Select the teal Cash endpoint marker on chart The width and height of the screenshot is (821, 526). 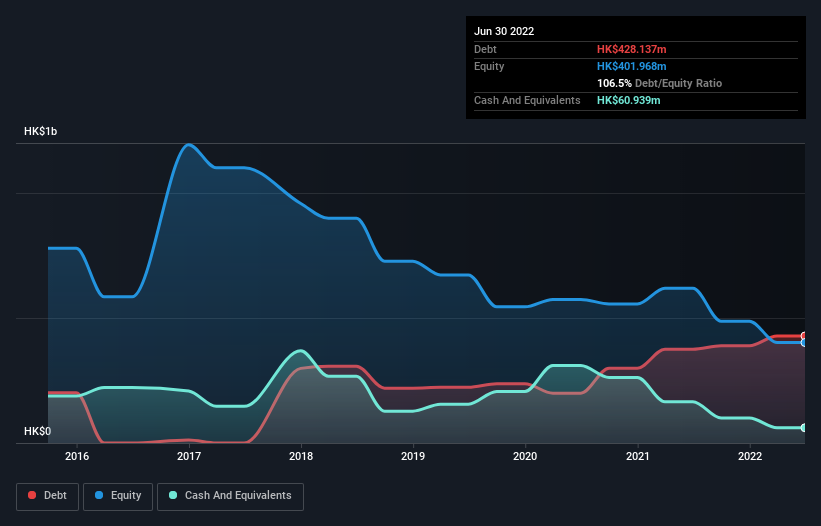pos(804,428)
